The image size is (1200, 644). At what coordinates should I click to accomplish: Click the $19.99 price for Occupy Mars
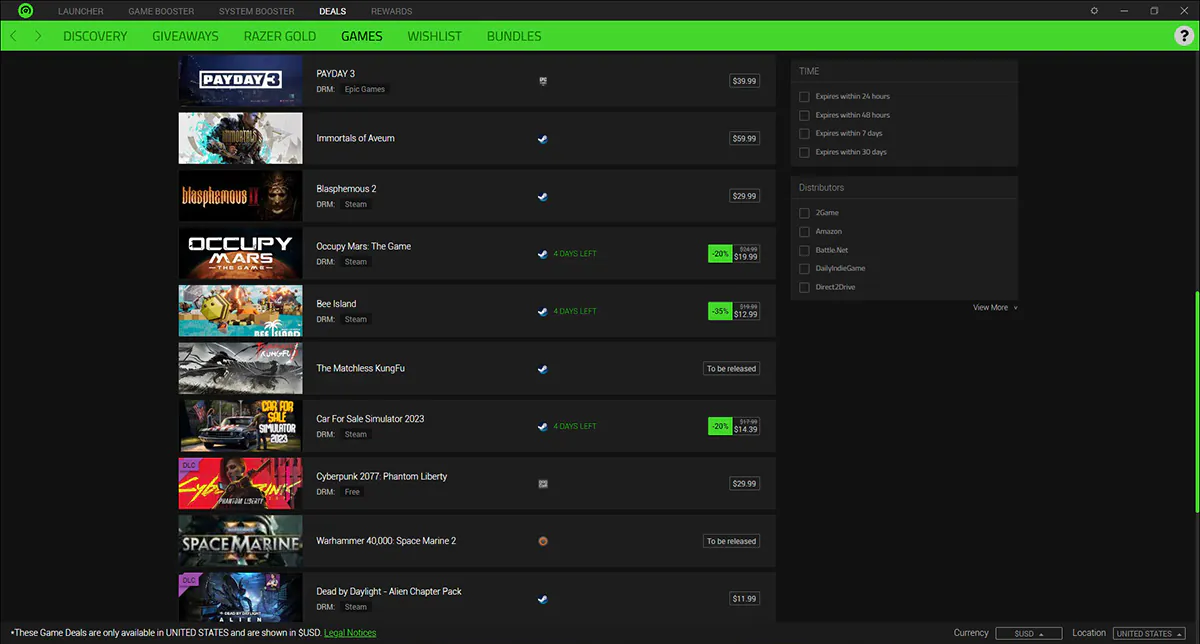tap(745, 257)
